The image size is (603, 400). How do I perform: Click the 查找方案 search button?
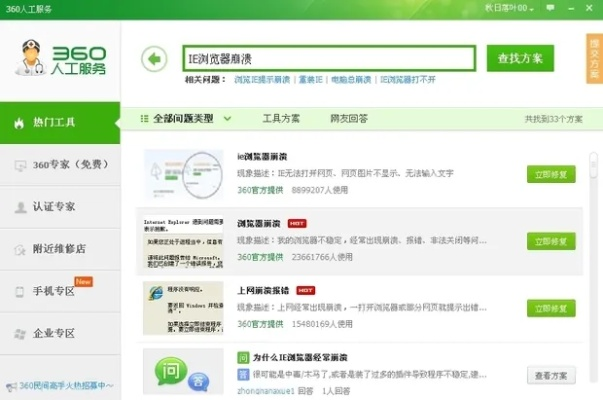[519, 58]
